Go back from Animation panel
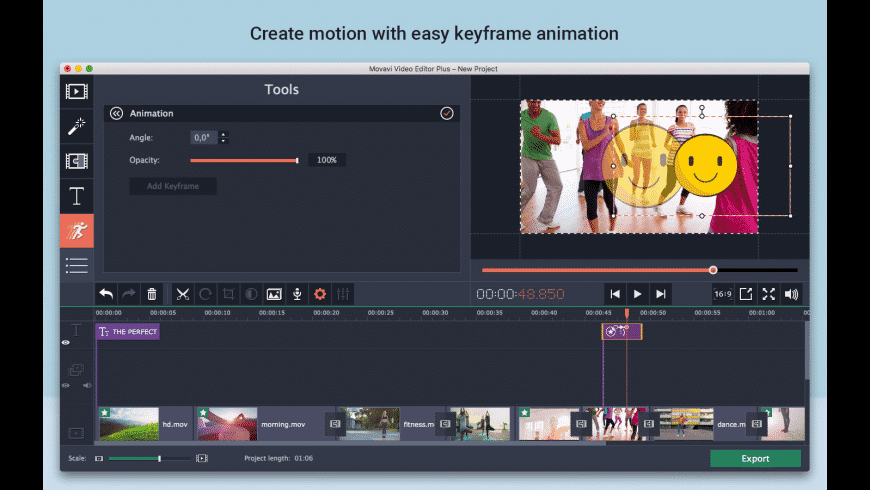 (x=116, y=113)
